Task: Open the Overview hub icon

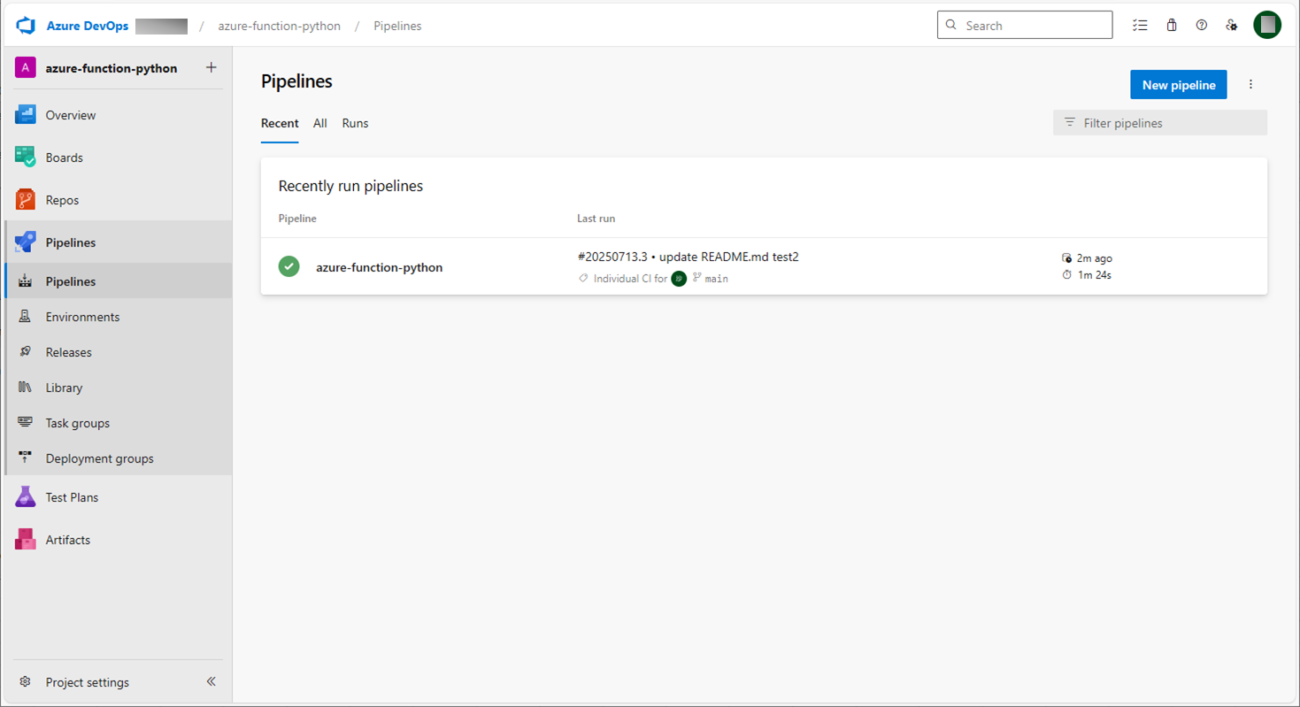Action: tap(25, 115)
